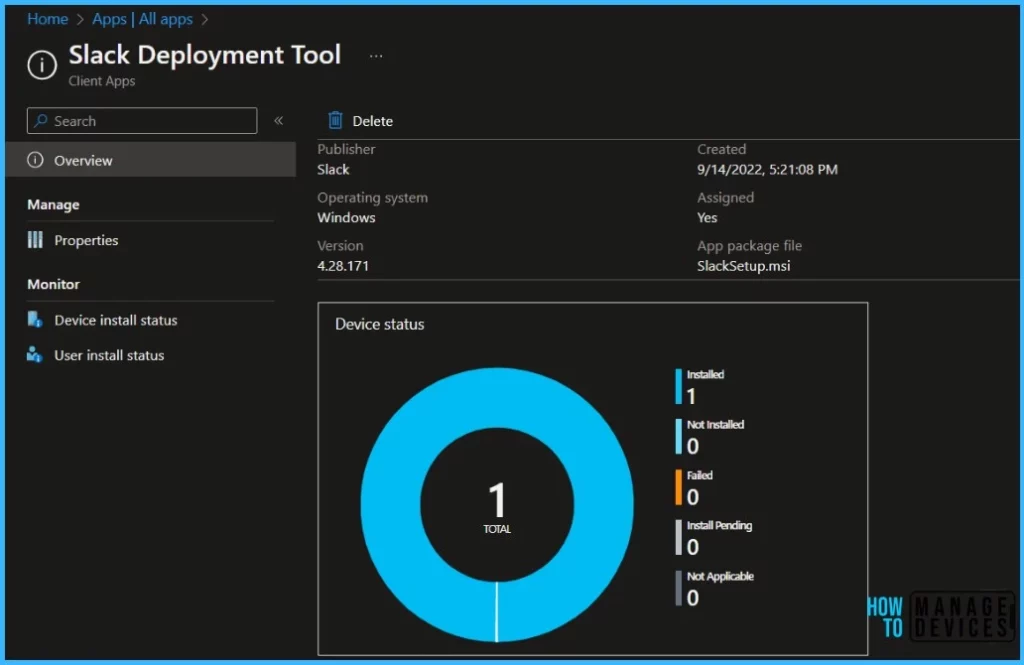Click the Properties bars icon

35,240
